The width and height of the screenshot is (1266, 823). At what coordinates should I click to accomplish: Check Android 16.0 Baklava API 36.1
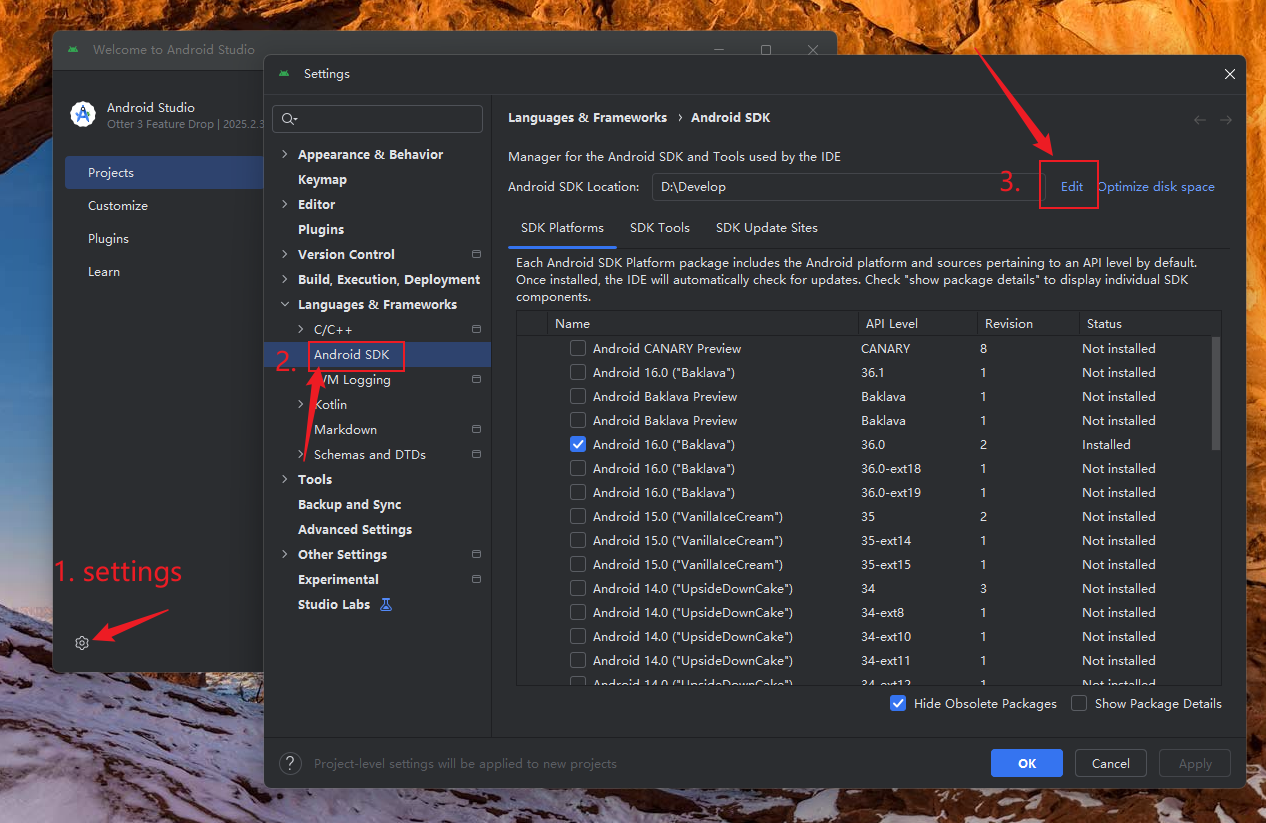coord(578,372)
